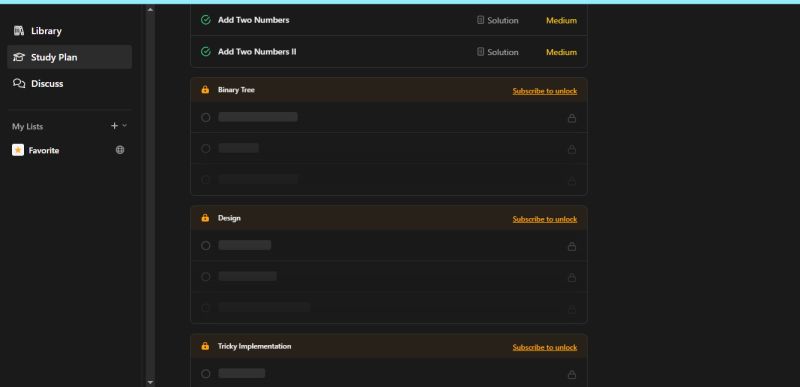This screenshot has width=800, height=387.
Task: Open the Add Two Numbers II problem
Action: coord(257,51)
